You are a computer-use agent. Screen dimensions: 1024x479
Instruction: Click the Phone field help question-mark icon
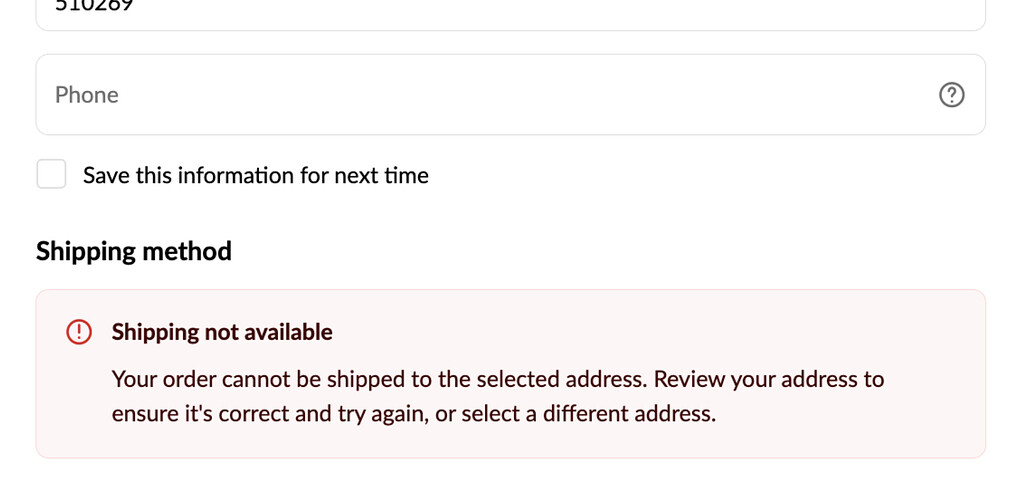pos(951,95)
